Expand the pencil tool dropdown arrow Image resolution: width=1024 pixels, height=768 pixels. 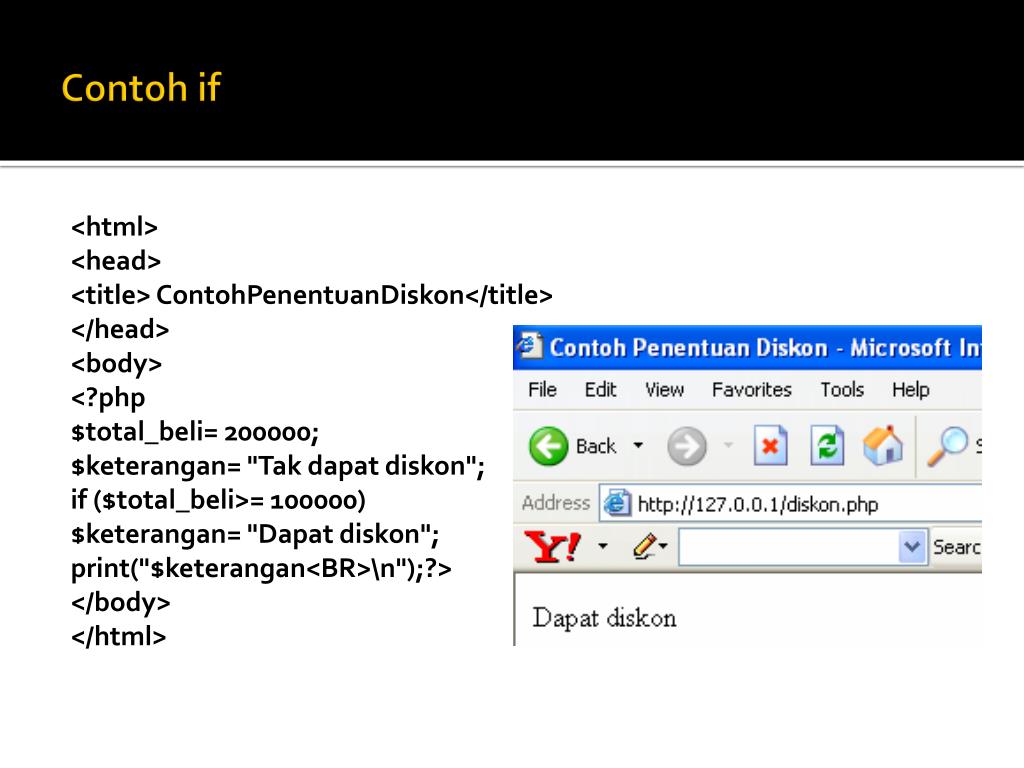point(664,546)
